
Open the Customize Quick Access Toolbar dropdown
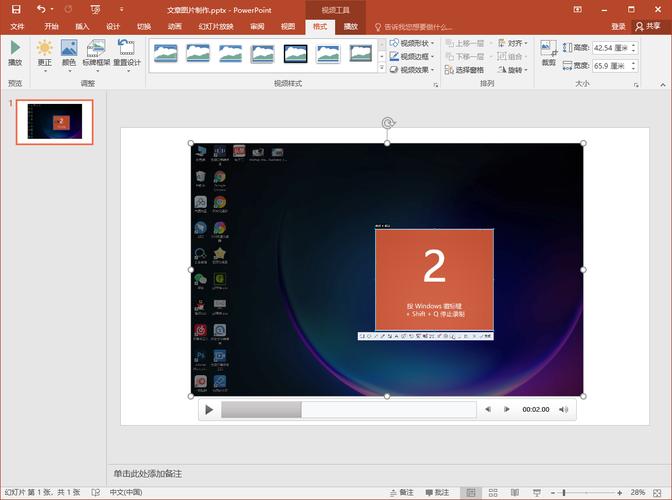(x=122, y=9)
